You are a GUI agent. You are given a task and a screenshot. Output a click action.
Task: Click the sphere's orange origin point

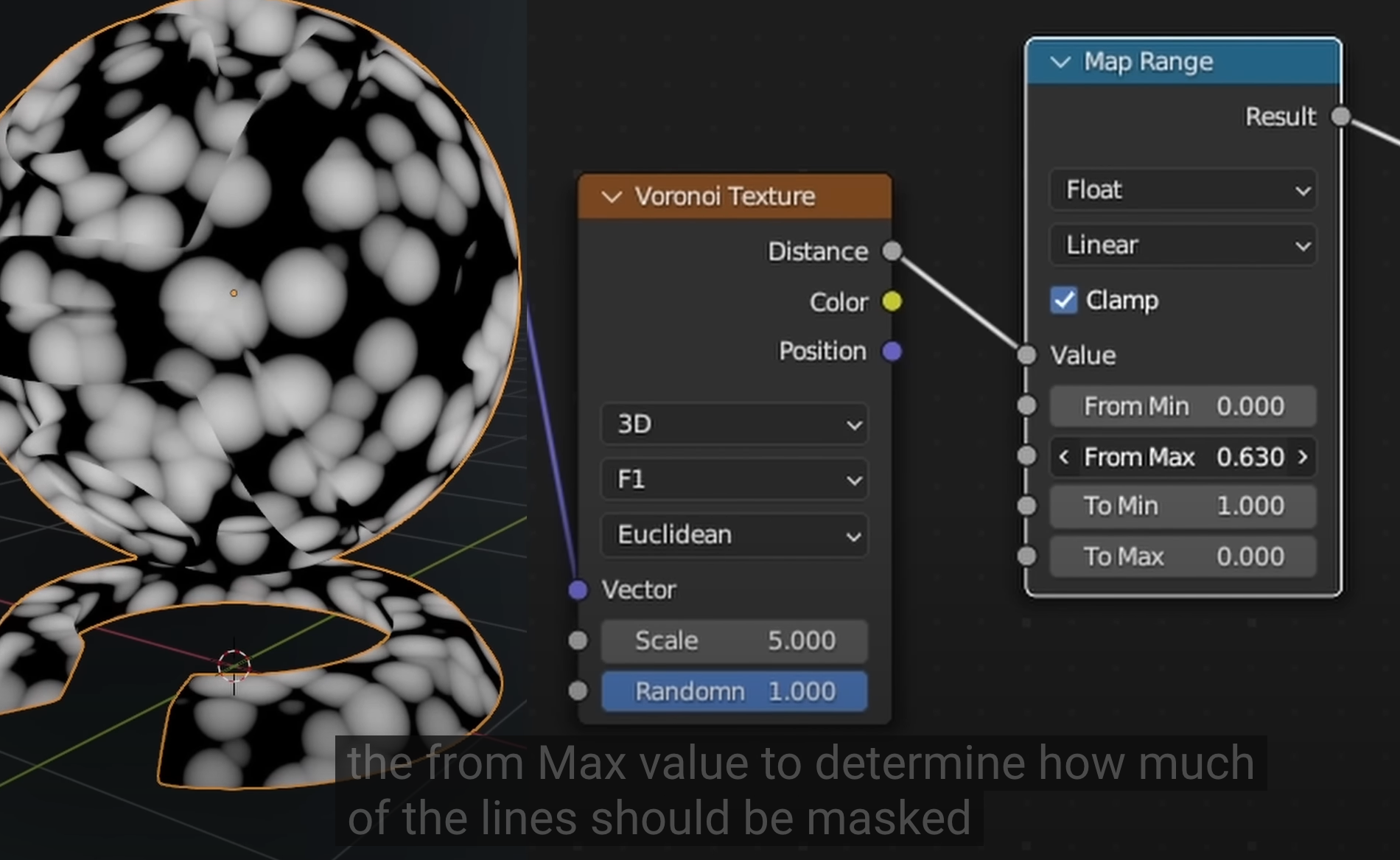[234, 293]
